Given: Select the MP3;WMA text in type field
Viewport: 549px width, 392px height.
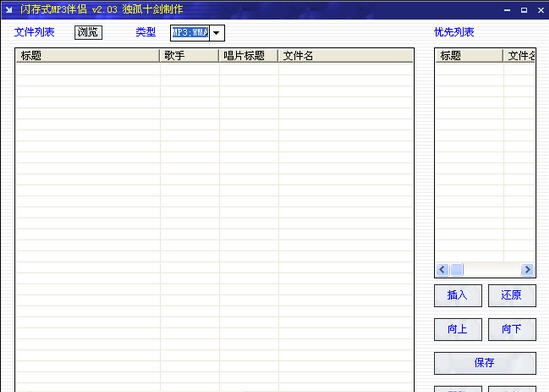Looking at the screenshot, I should (x=190, y=33).
